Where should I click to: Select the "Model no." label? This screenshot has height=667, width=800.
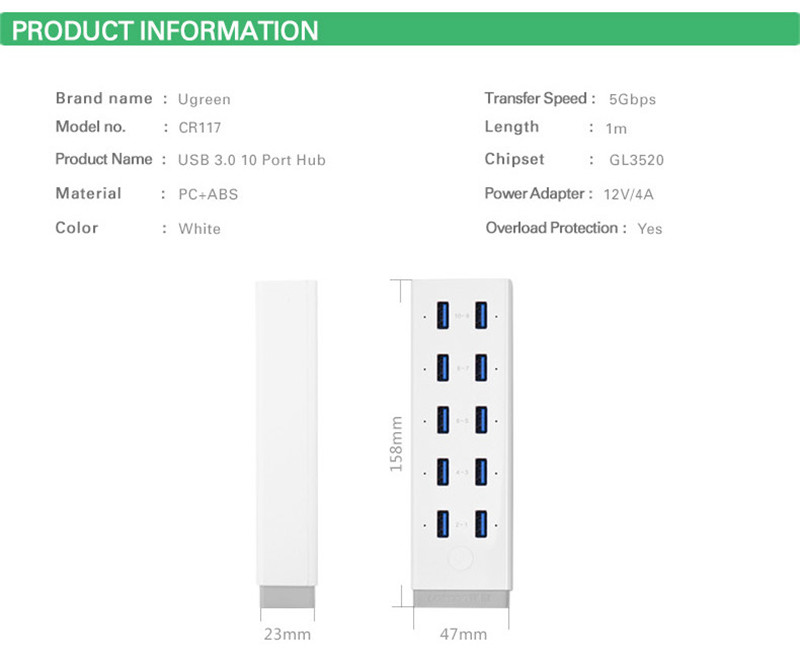[90, 127]
